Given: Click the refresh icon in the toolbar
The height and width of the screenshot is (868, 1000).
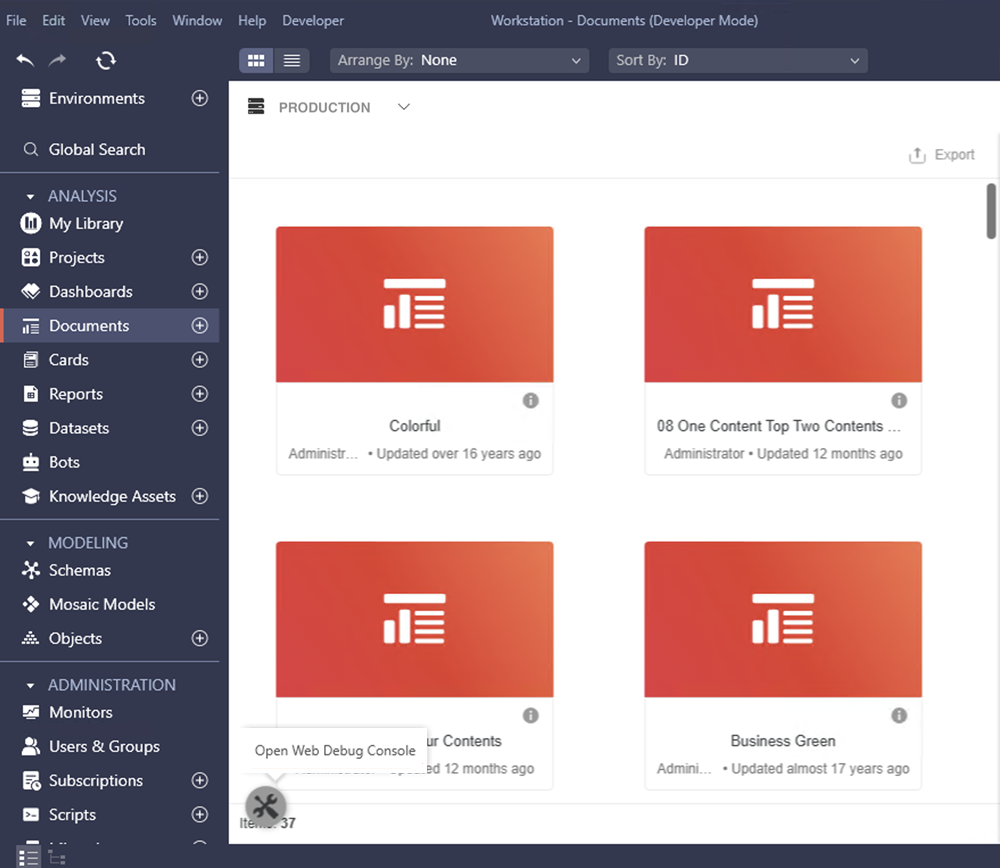Looking at the screenshot, I should (106, 61).
